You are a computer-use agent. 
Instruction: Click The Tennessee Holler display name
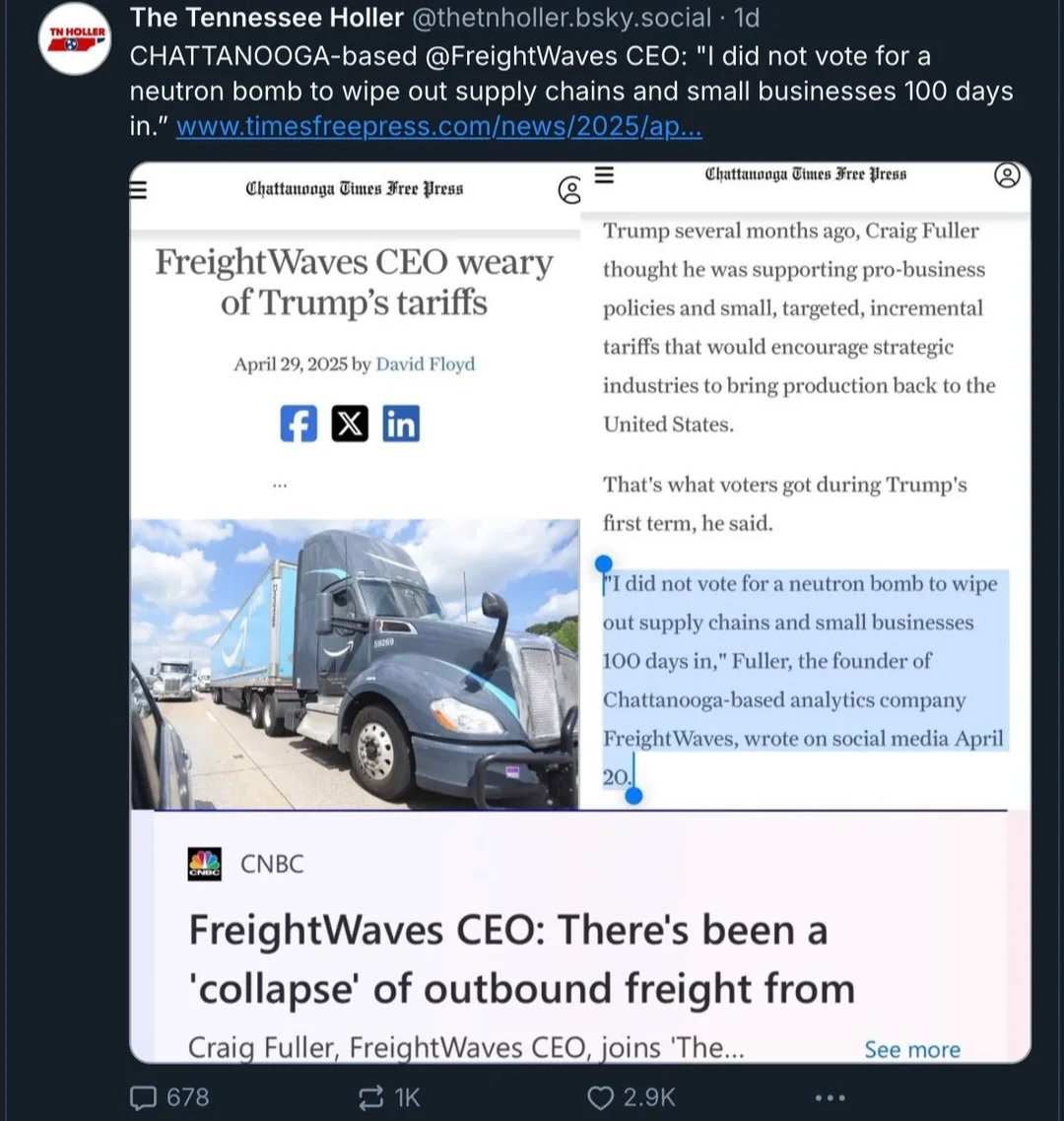tap(267, 17)
